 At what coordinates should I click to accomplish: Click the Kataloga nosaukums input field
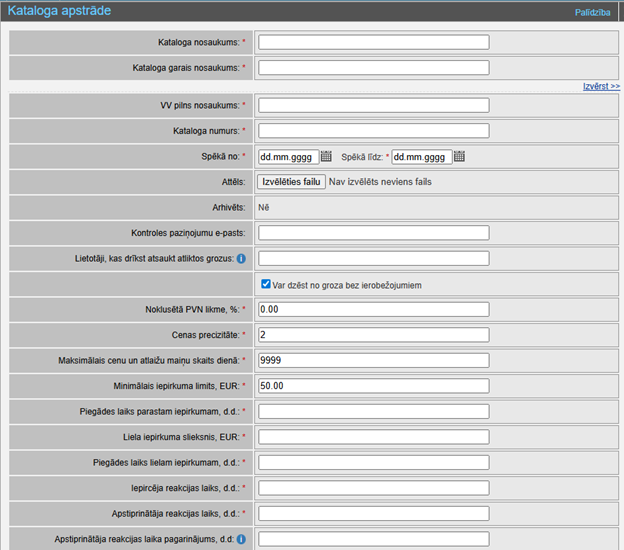pyautogui.click(x=373, y=42)
